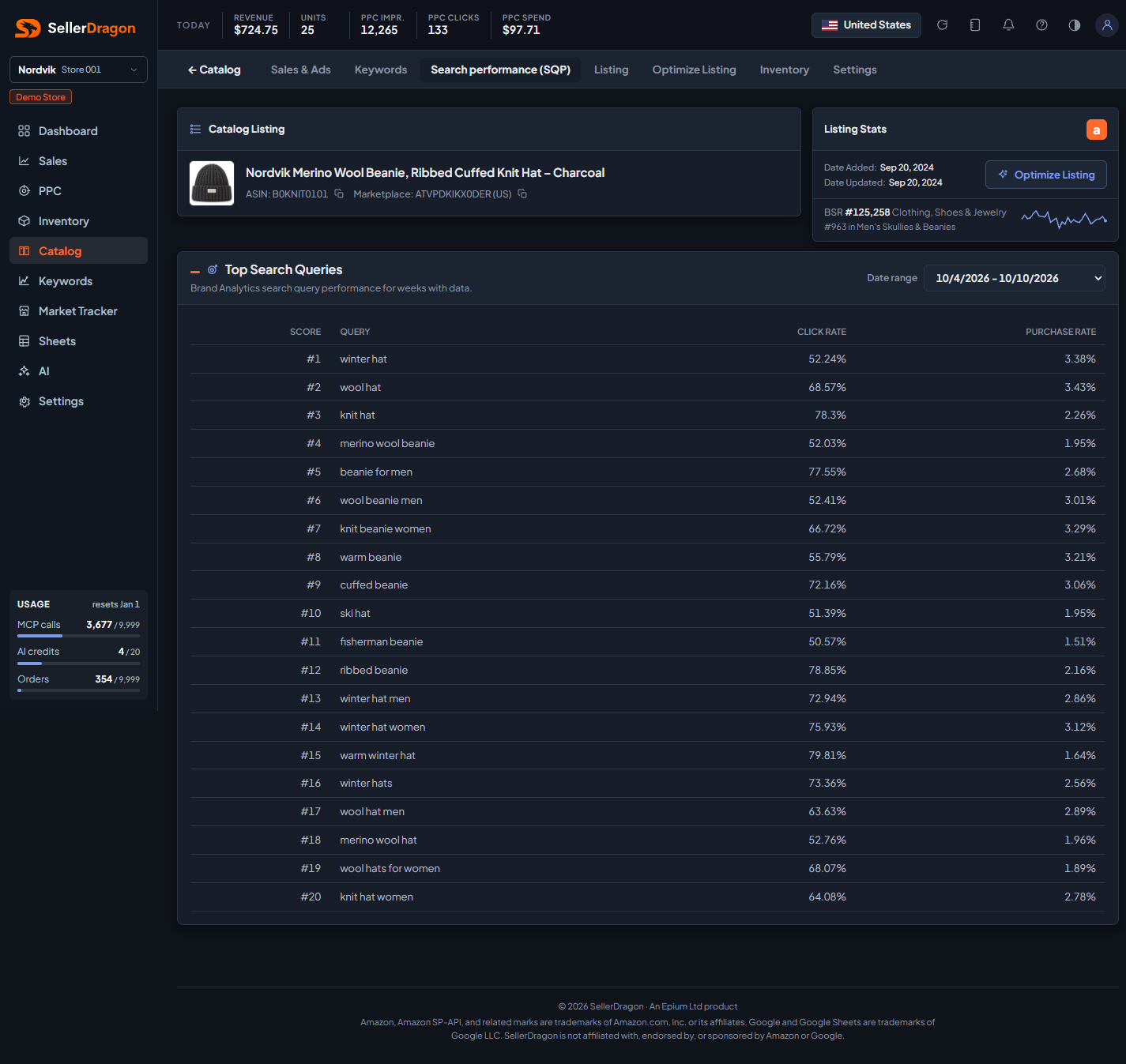Open Keywords in the sidebar

click(78, 281)
